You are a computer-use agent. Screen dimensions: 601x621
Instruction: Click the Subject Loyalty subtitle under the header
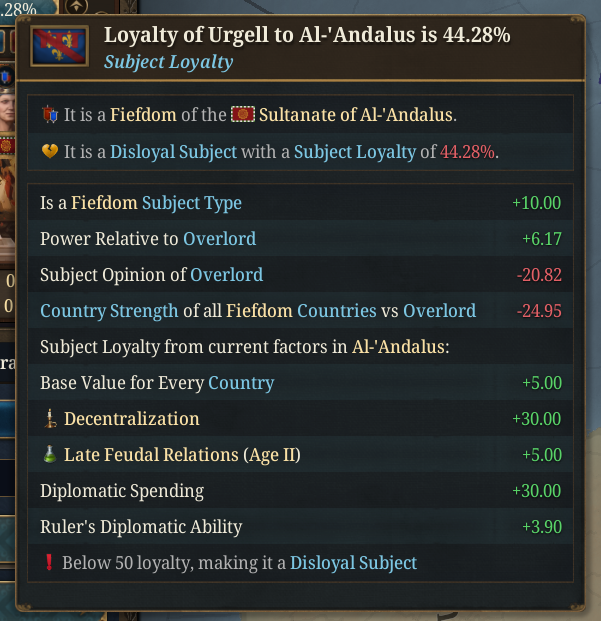click(168, 62)
